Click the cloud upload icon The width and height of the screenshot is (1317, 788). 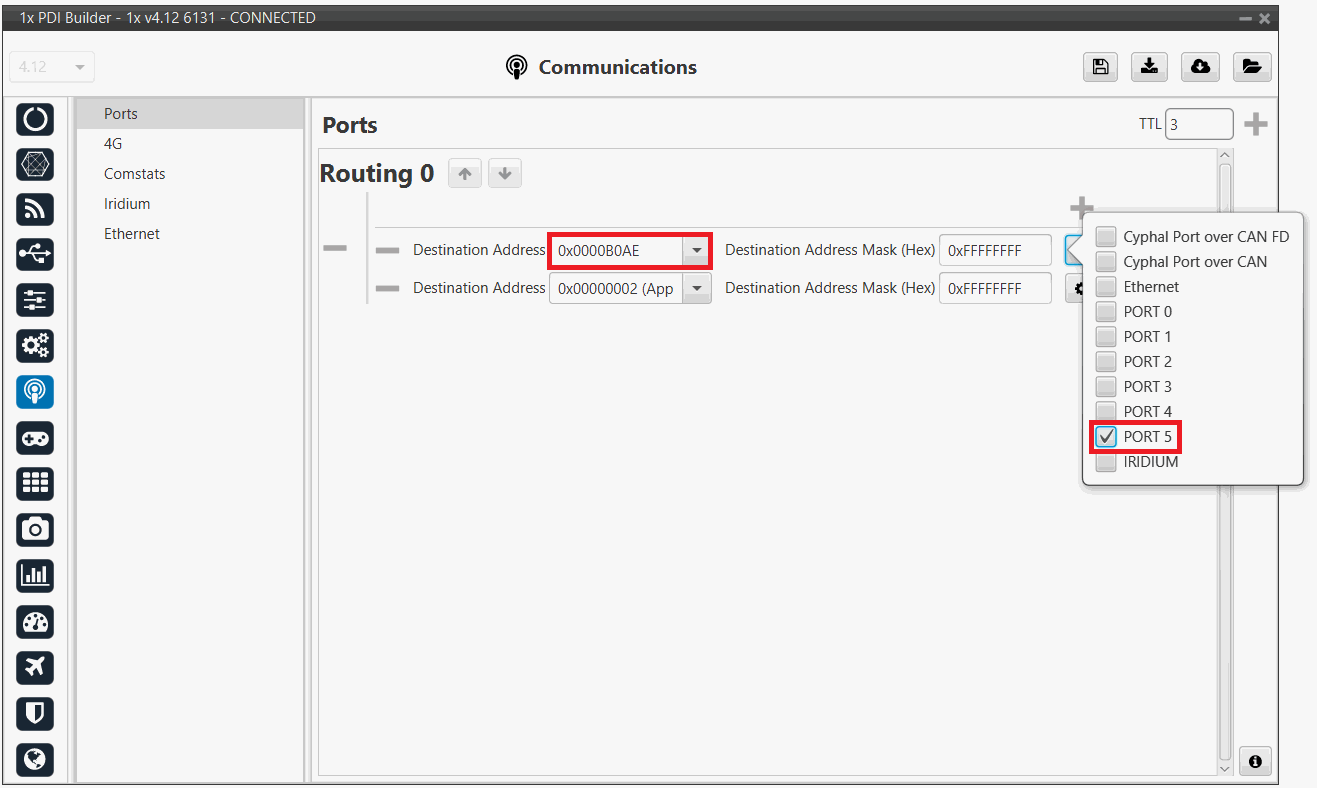point(1200,67)
